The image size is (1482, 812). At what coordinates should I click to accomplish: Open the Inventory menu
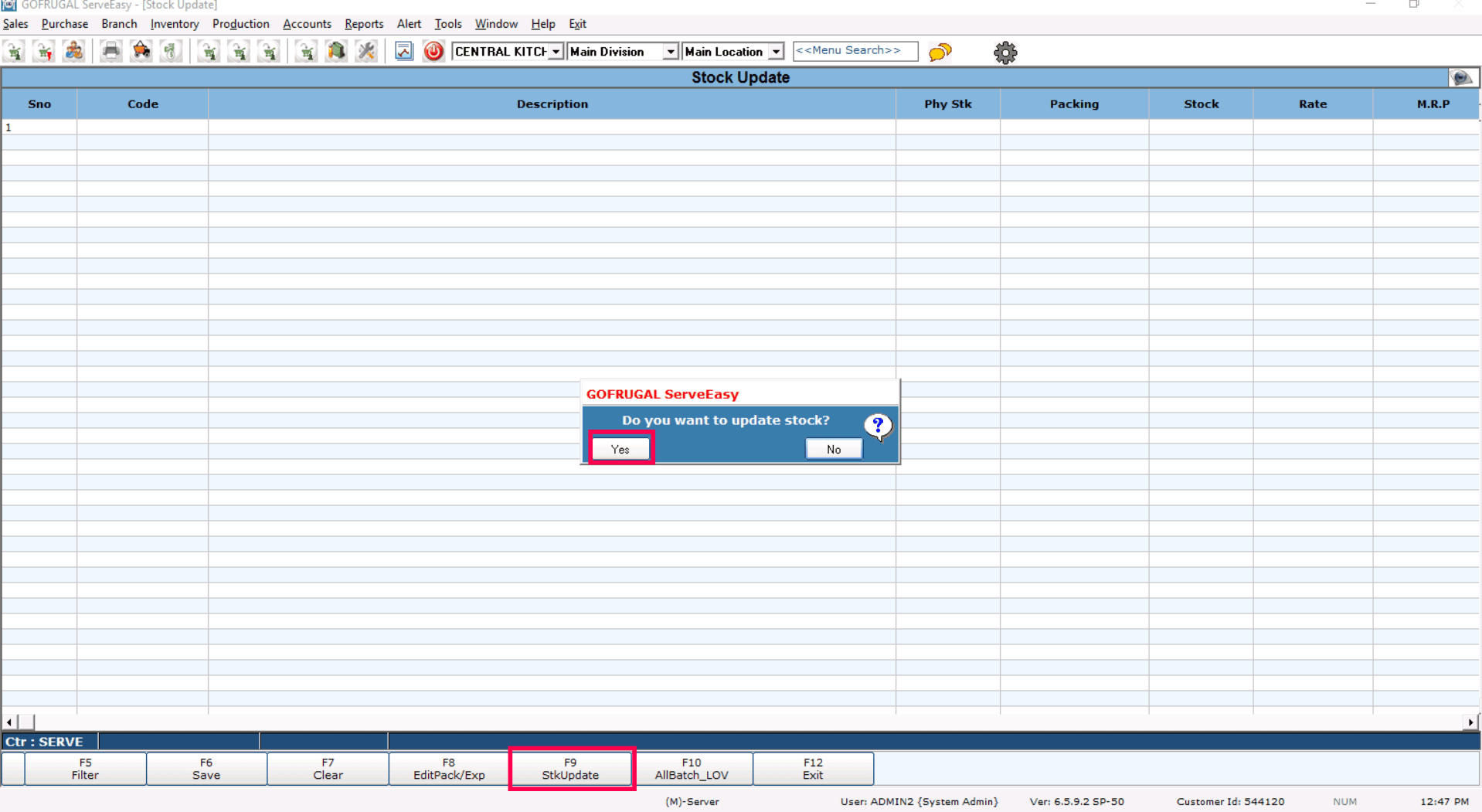pyautogui.click(x=174, y=24)
